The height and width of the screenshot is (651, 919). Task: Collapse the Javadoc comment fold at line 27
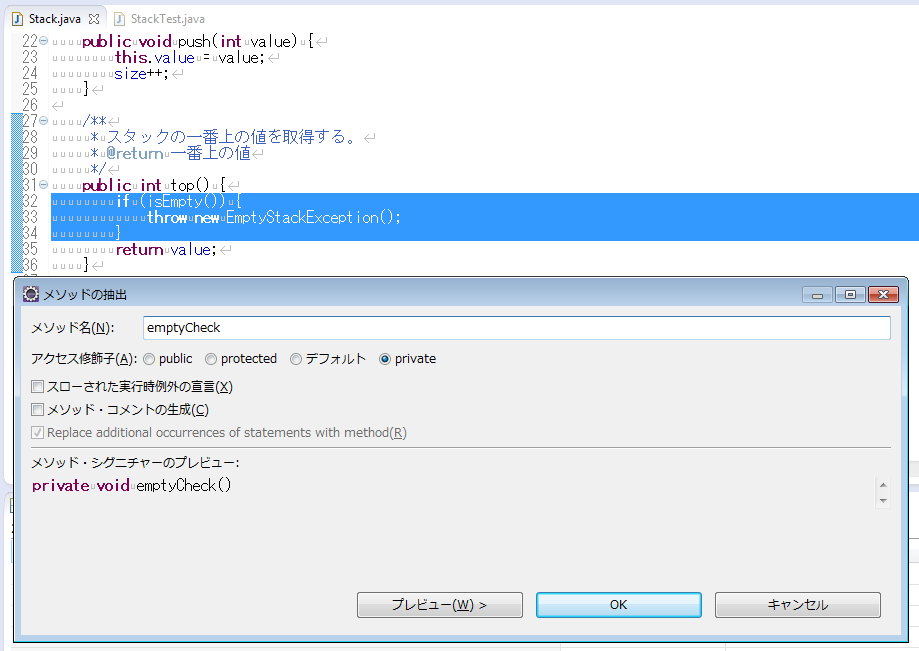click(43, 121)
